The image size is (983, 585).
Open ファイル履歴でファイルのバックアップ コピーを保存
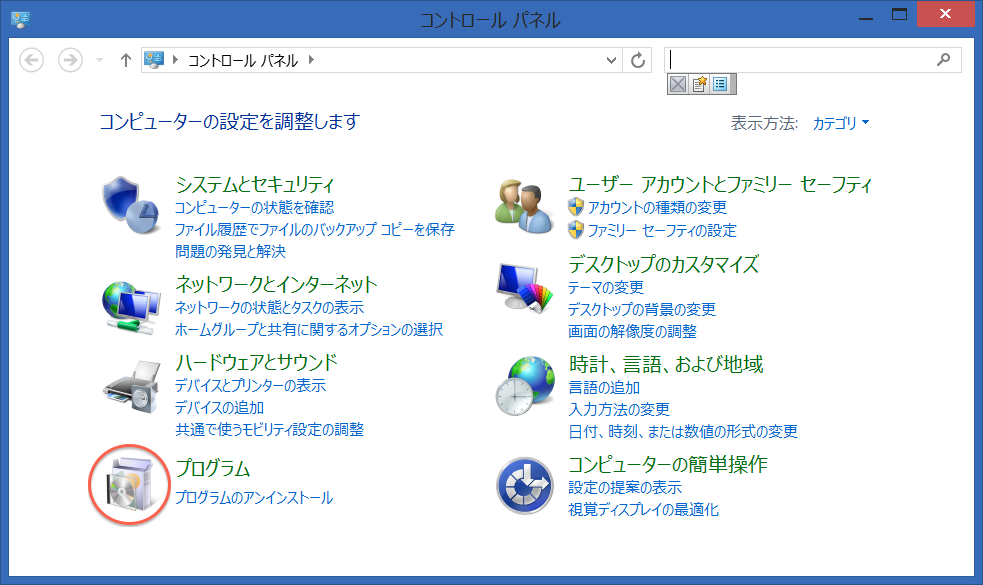click(x=314, y=229)
